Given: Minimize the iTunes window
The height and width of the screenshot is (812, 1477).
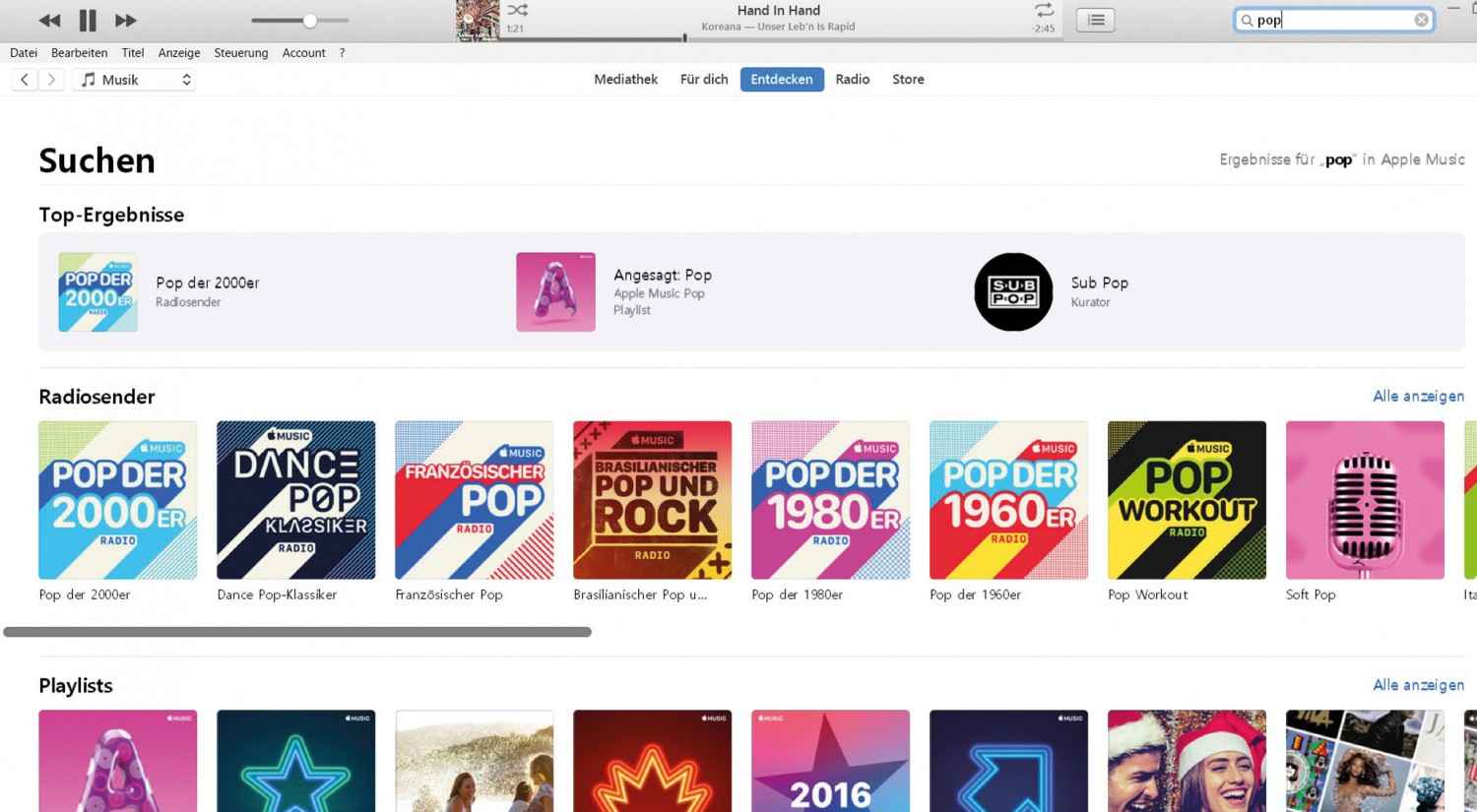Looking at the screenshot, I should point(1455,8).
